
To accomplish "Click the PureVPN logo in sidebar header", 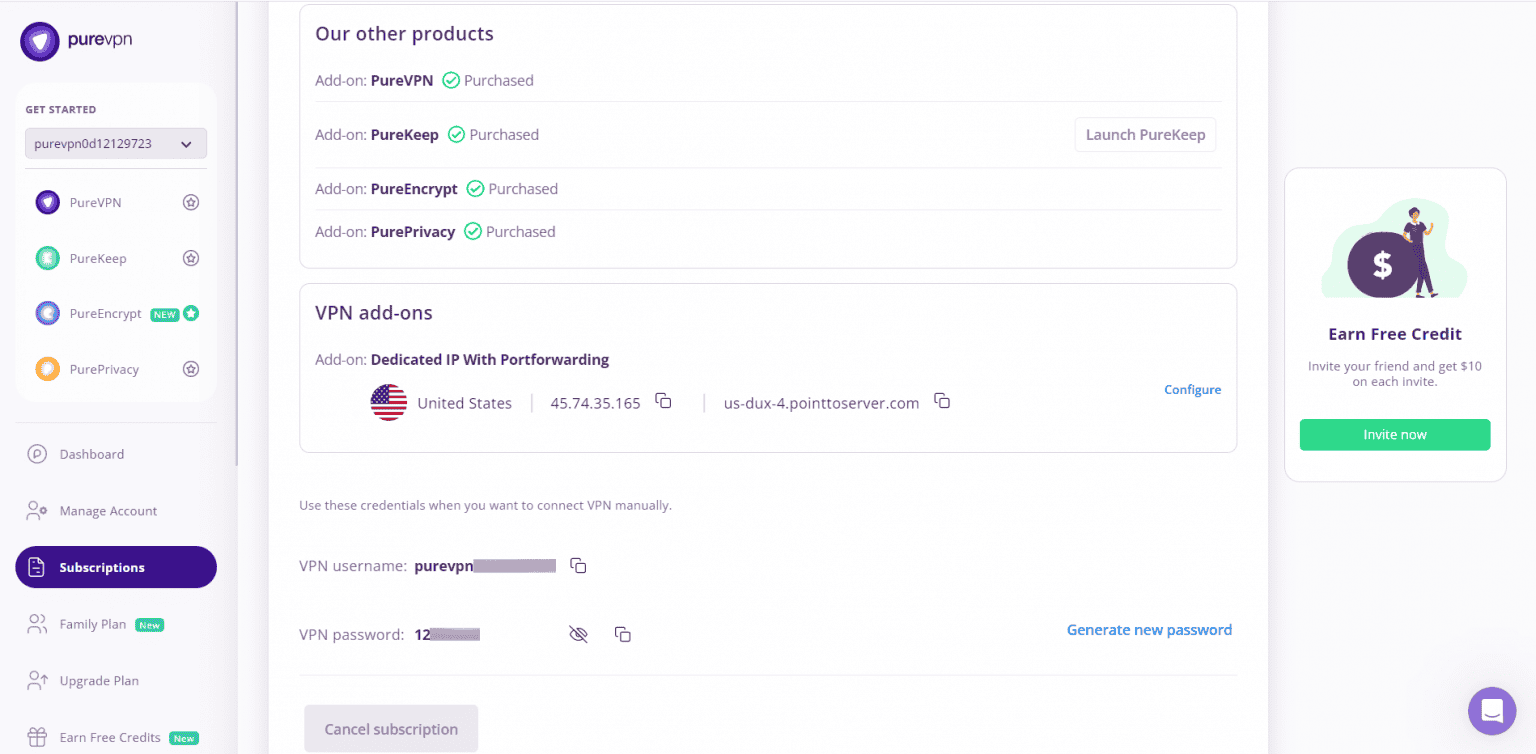I will tap(77, 41).
